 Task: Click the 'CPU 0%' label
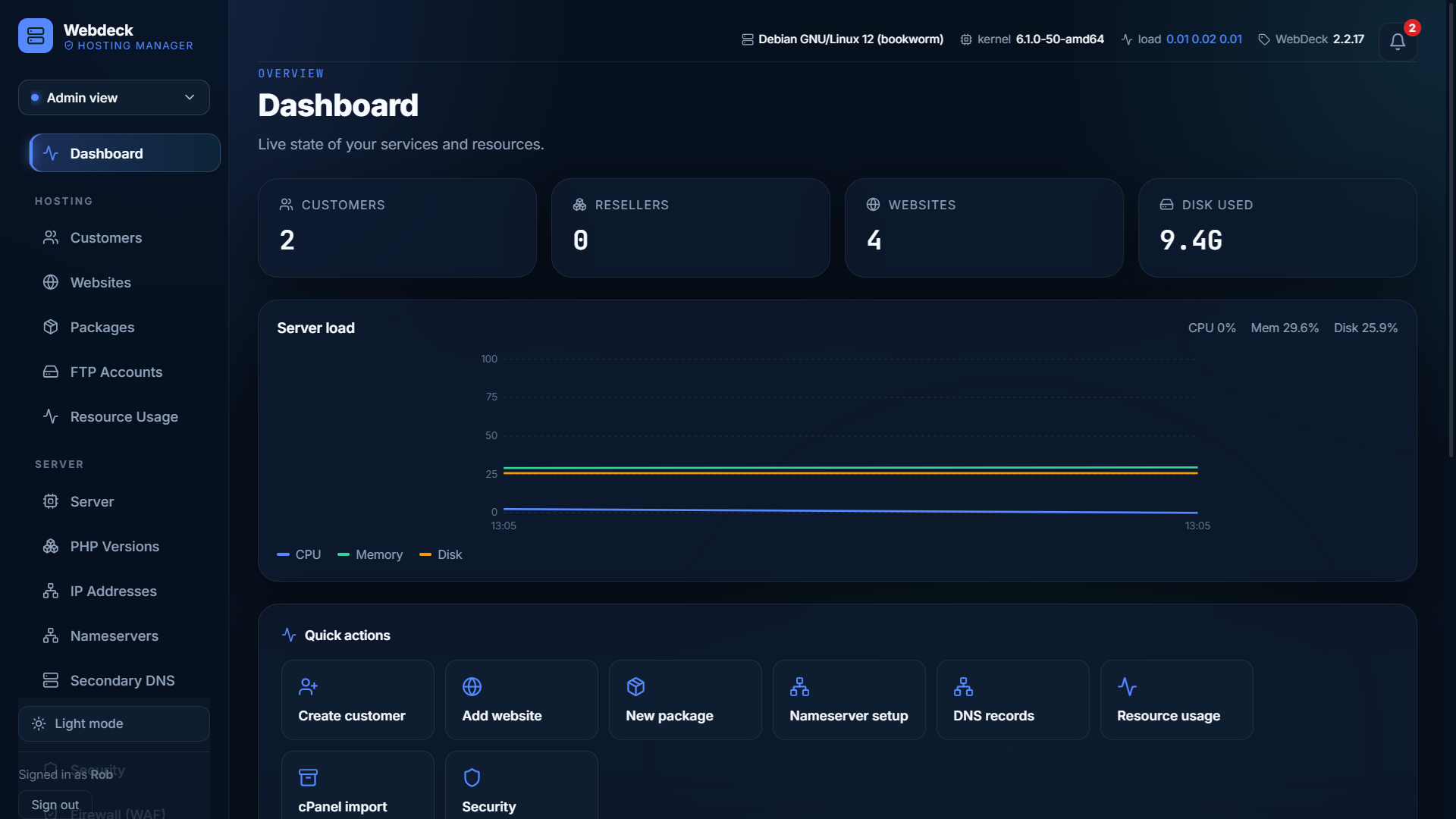pos(1211,328)
